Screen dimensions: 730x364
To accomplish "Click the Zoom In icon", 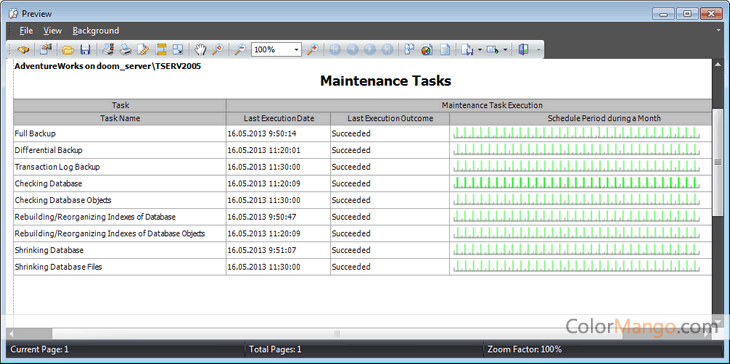I will 313,49.
